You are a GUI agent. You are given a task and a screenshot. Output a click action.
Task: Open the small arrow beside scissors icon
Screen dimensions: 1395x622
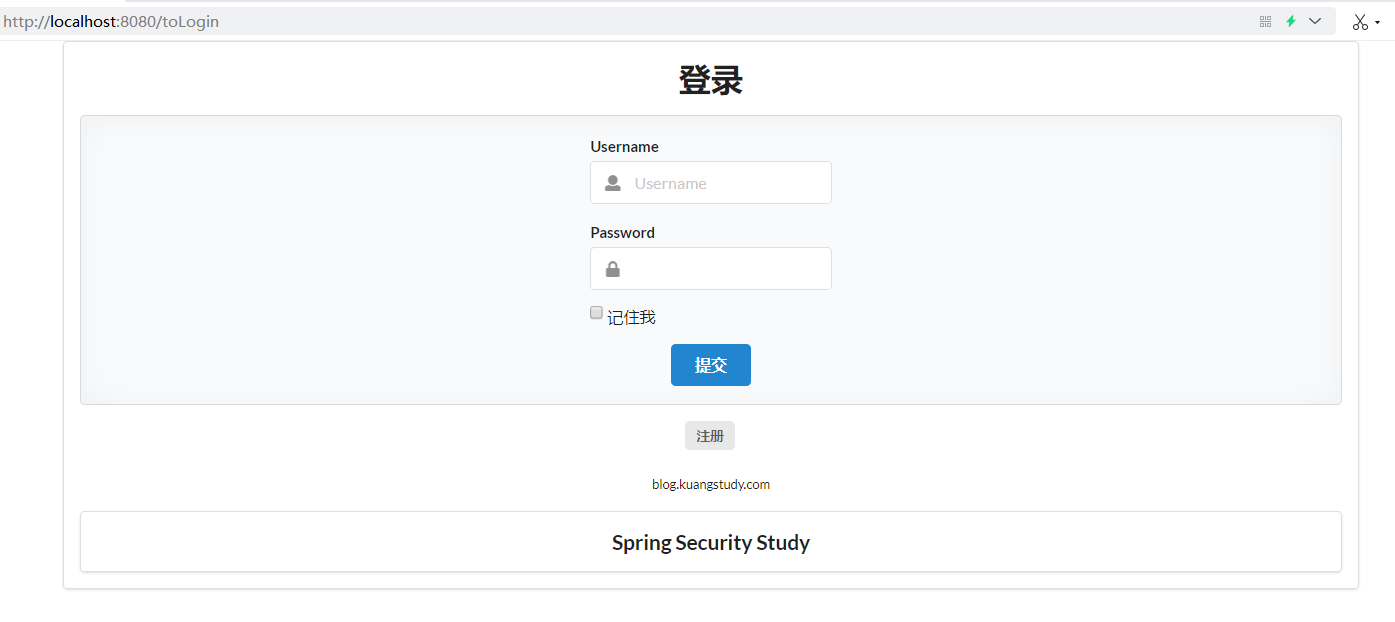1378,23
